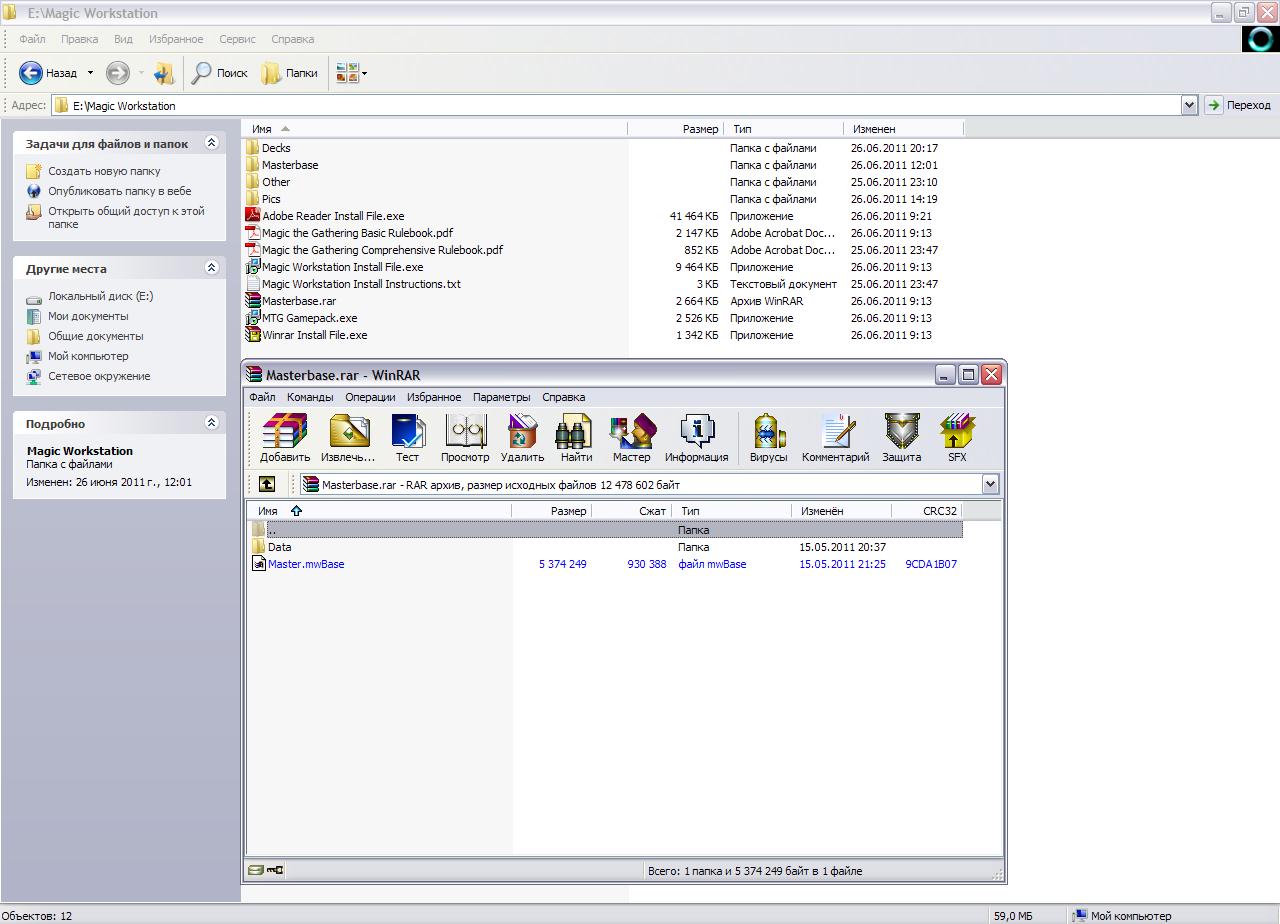Collapse the Другие места panel
The width and height of the screenshot is (1280, 924).
(211, 268)
